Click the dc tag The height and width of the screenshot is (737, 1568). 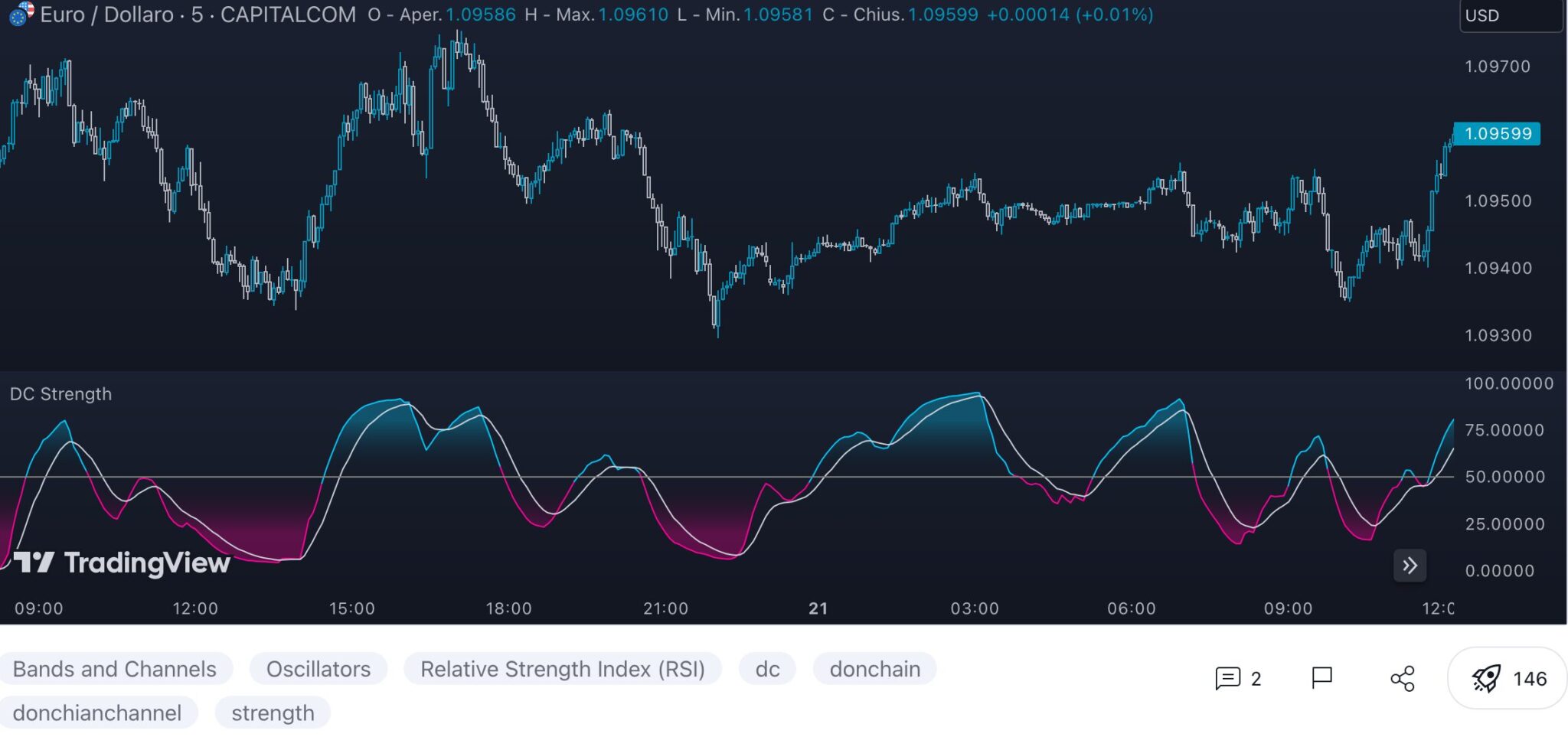pos(767,669)
